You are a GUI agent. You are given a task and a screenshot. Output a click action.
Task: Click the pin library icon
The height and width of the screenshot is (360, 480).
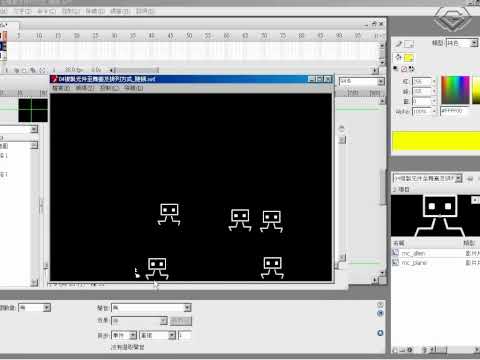(x=470, y=179)
